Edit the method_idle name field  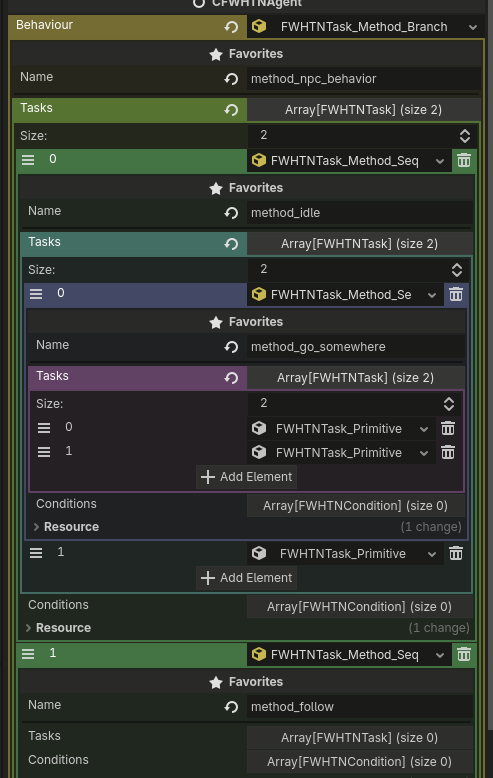pos(359,213)
